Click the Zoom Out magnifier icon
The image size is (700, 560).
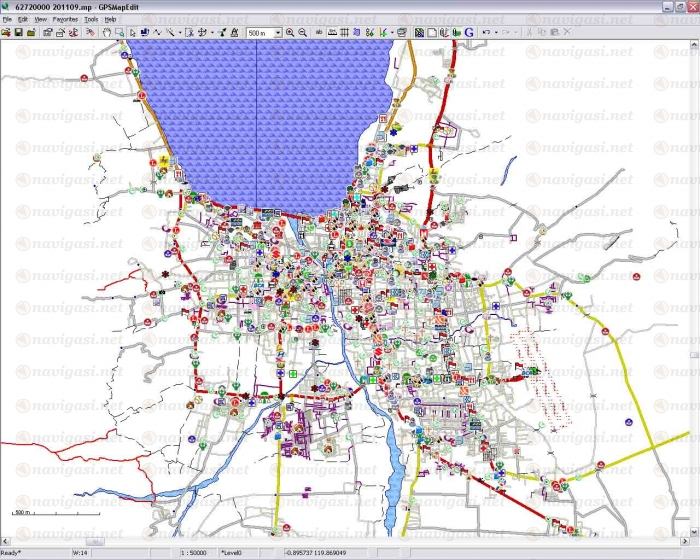(x=302, y=32)
